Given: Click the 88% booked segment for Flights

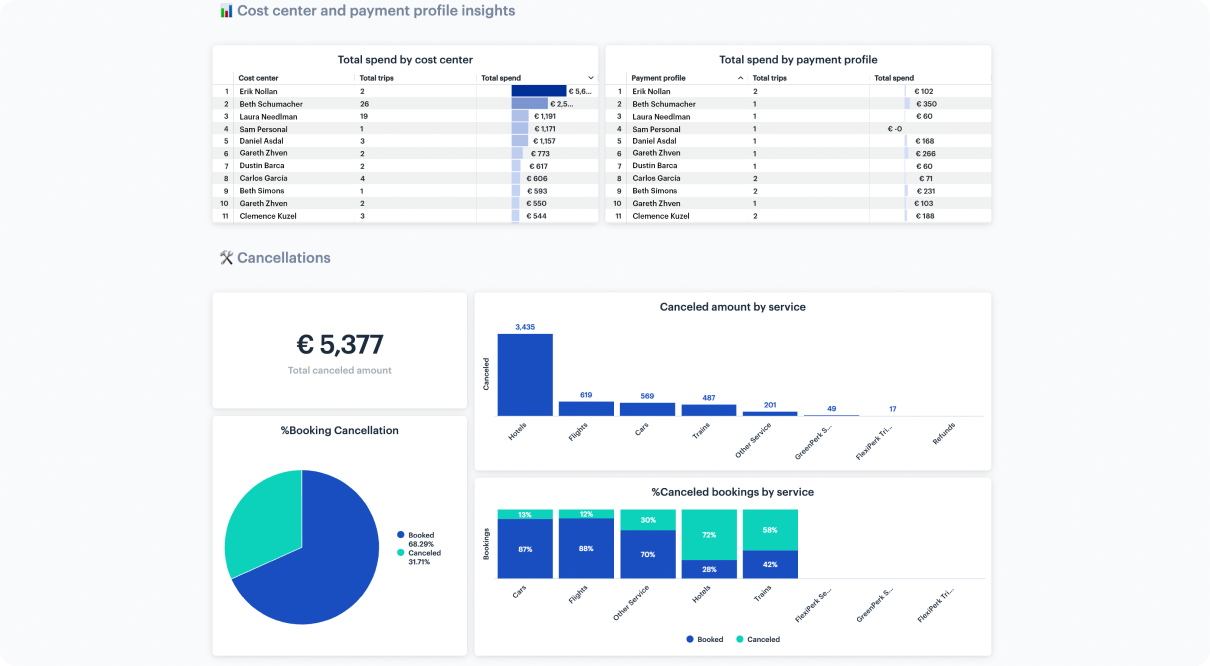Looking at the screenshot, I should (x=586, y=548).
